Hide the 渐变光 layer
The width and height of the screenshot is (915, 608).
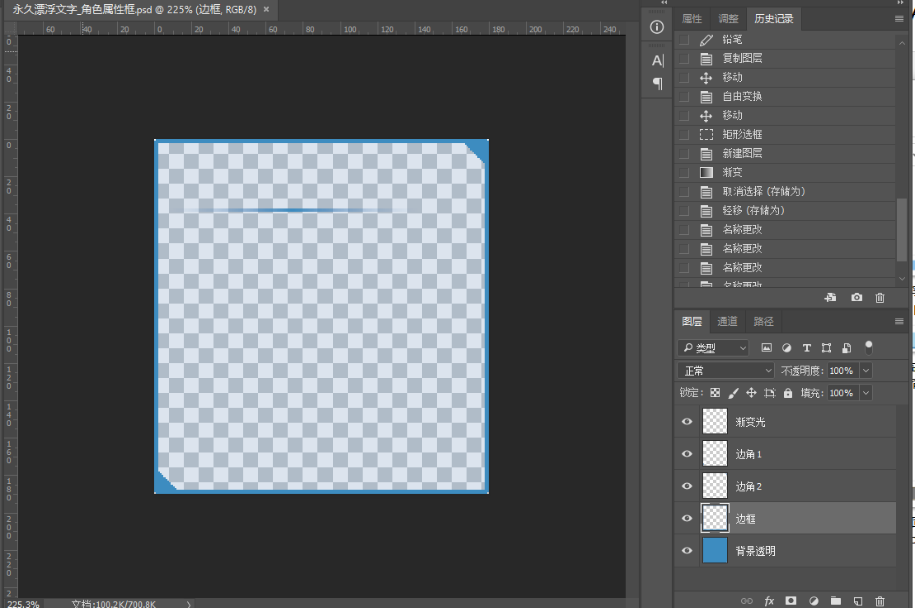(687, 422)
